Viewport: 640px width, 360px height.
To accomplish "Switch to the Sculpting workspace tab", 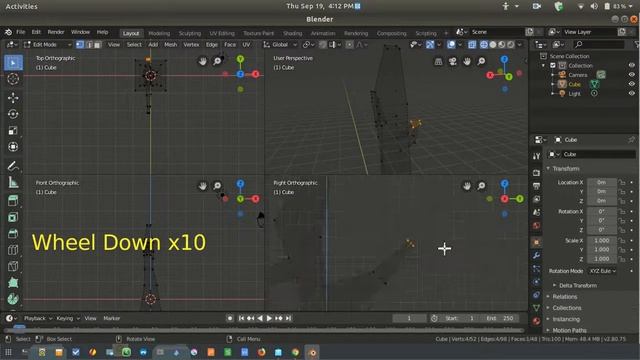I will 190,33.
